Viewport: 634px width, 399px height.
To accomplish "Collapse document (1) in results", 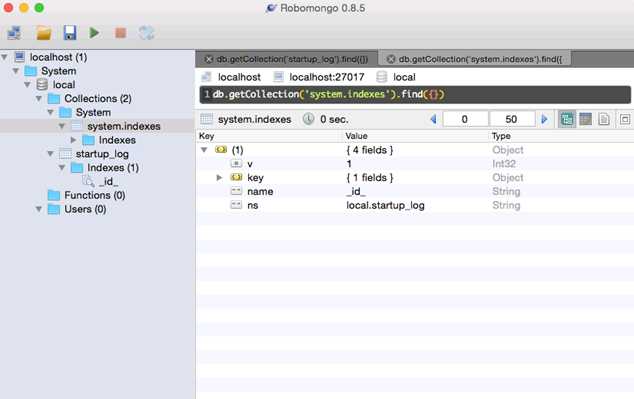I will (x=204, y=150).
